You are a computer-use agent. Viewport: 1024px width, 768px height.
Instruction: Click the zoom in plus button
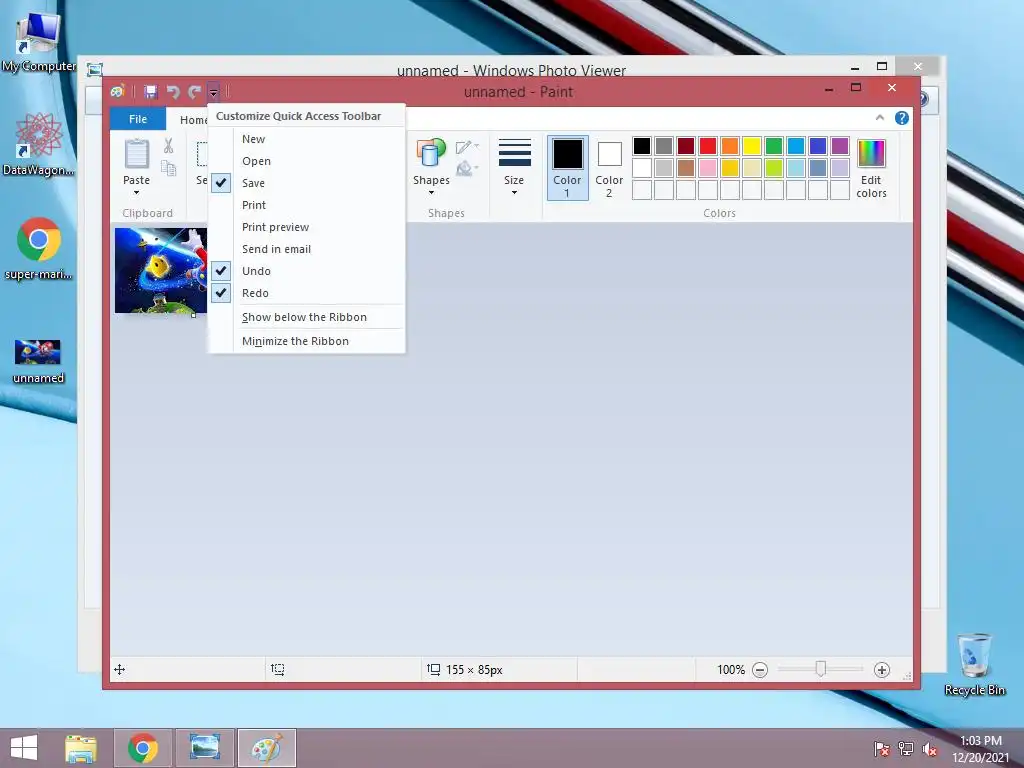[x=882, y=670]
